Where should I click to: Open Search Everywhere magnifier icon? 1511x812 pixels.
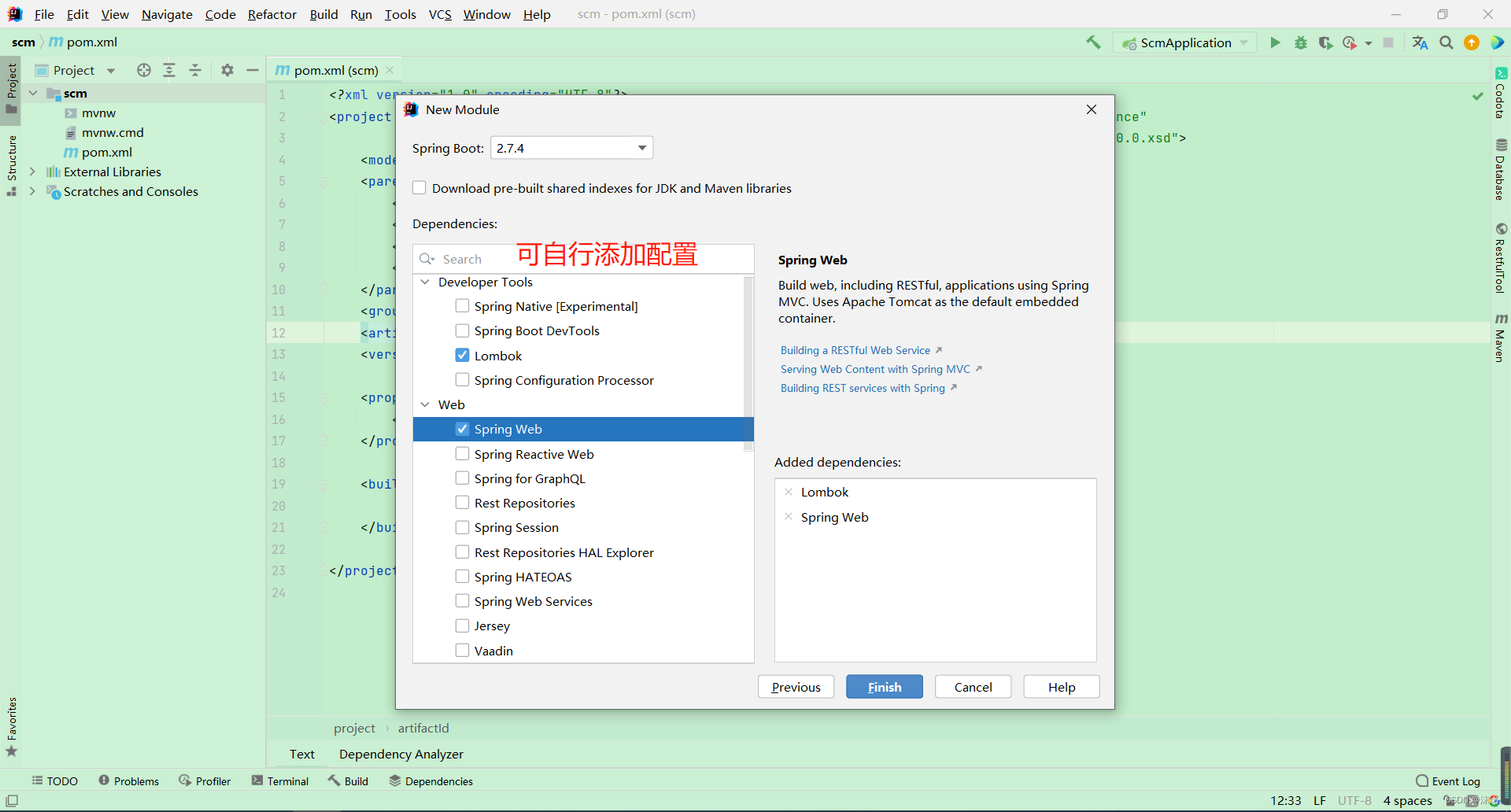pos(1446,42)
